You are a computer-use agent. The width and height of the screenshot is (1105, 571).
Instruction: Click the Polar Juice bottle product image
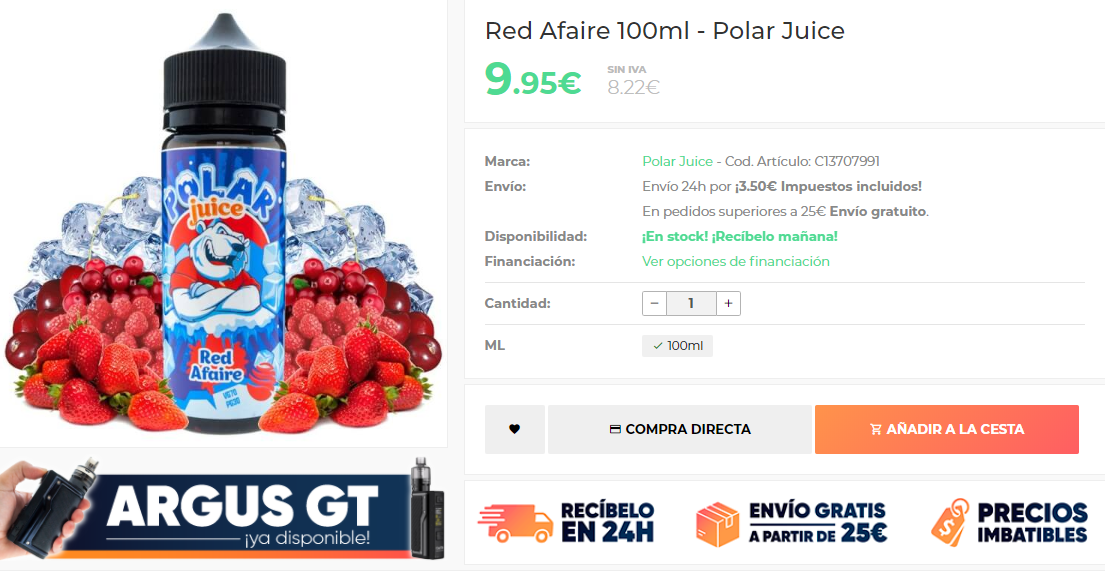click(x=223, y=222)
